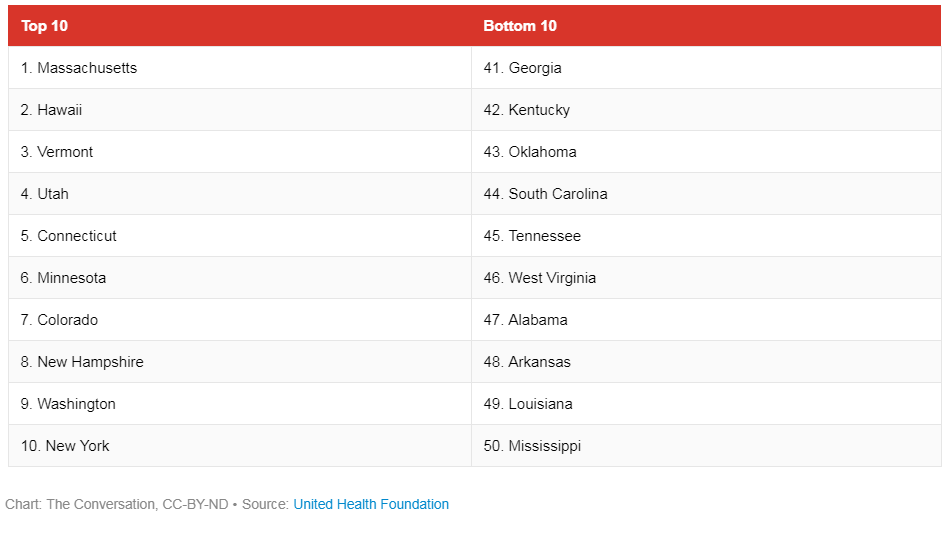Select the New Hampshire table cell
Viewport: 949px width, 538px height.
pyautogui.click(x=240, y=362)
